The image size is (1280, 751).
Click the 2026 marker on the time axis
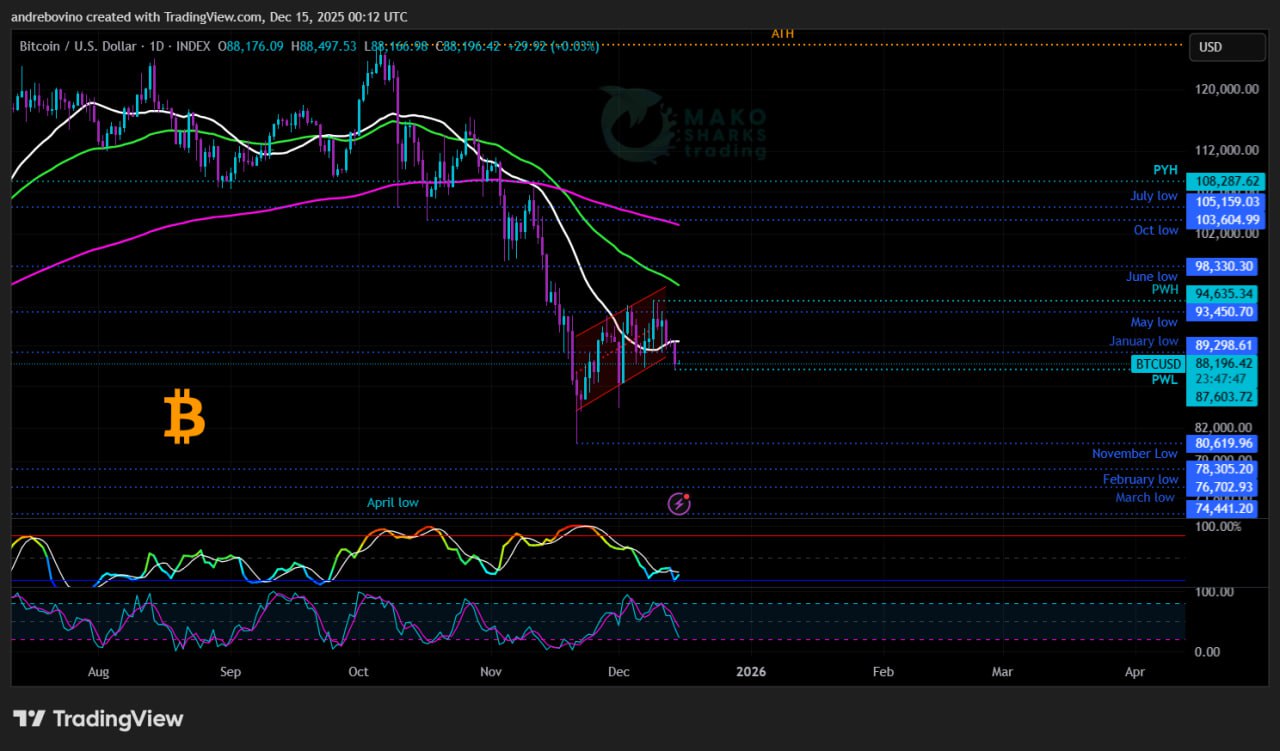[x=750, y=672]
